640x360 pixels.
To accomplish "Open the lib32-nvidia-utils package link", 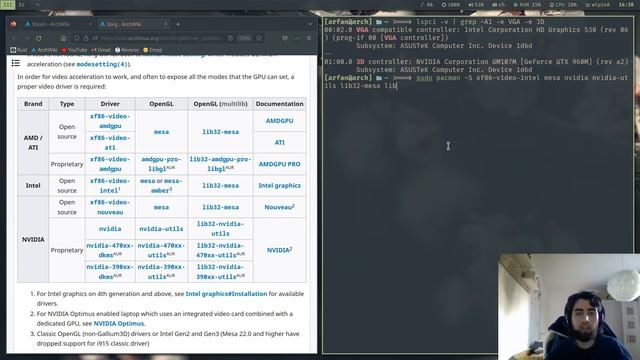I will [x=220, y=229].
